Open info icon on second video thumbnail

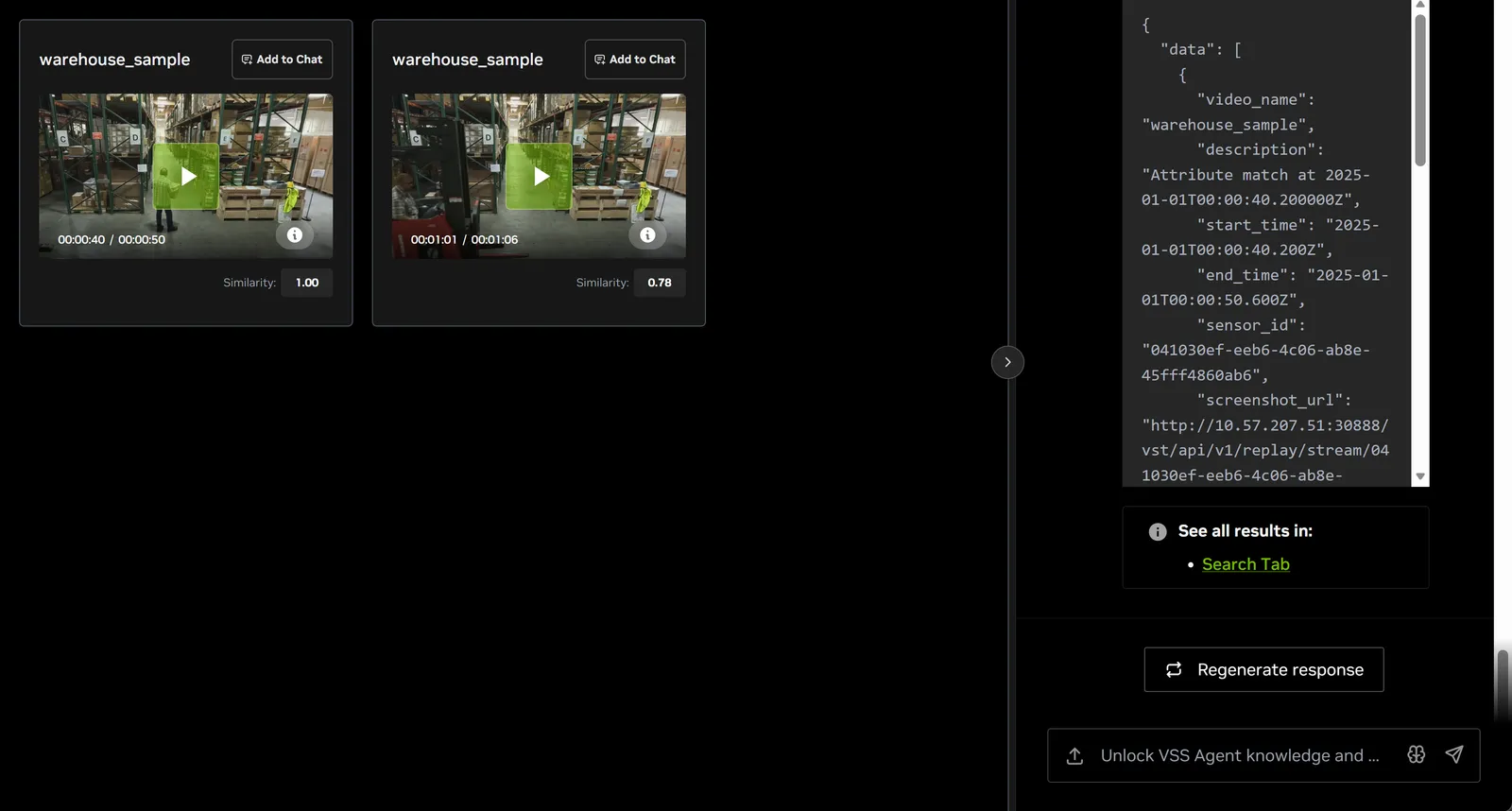click(x=647, y=235)
